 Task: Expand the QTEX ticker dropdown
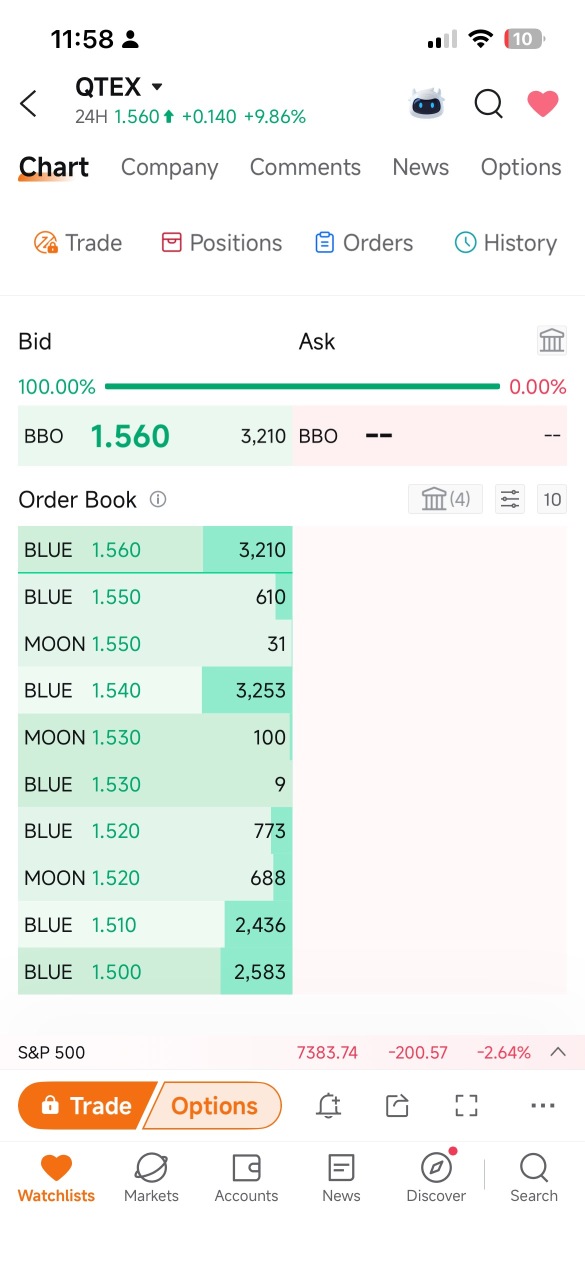[x=157, y=87]
